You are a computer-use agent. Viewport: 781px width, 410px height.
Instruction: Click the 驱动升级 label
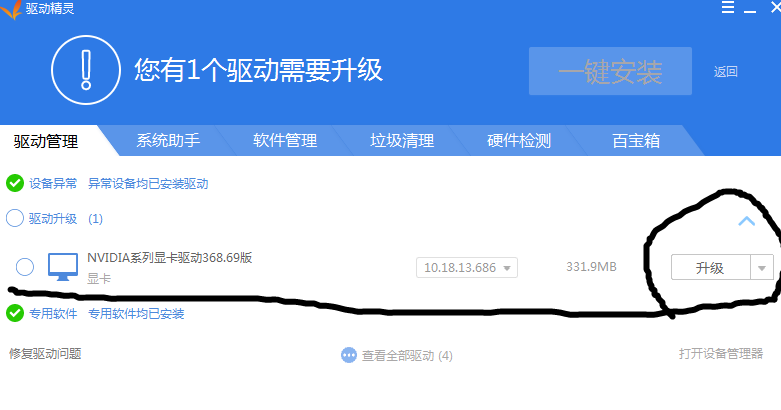pos(53,219)
